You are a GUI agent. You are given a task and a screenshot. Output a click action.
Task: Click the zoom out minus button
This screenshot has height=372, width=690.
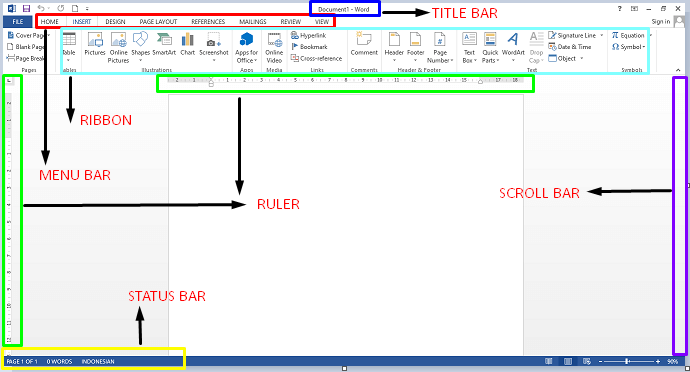(x=600, y=361)
